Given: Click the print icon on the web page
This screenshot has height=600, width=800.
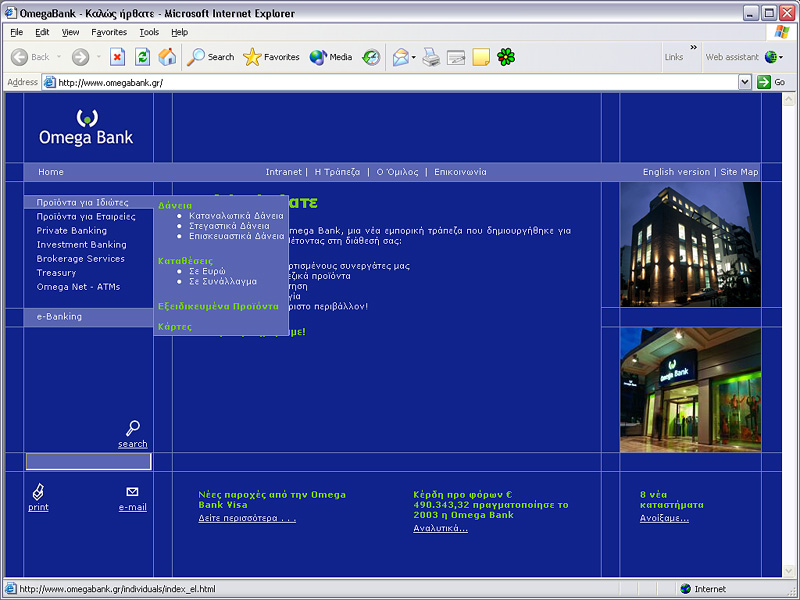Looking at the screenshot, I should pos(38,492).
